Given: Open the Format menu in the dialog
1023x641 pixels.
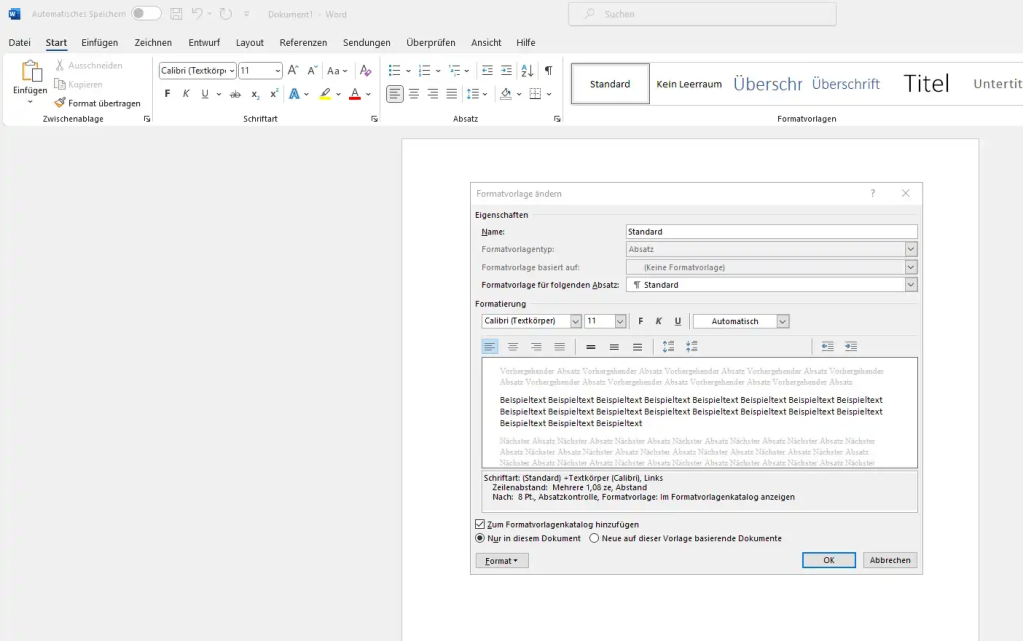Looking at the screenshot, I should (x=501, y=560).
